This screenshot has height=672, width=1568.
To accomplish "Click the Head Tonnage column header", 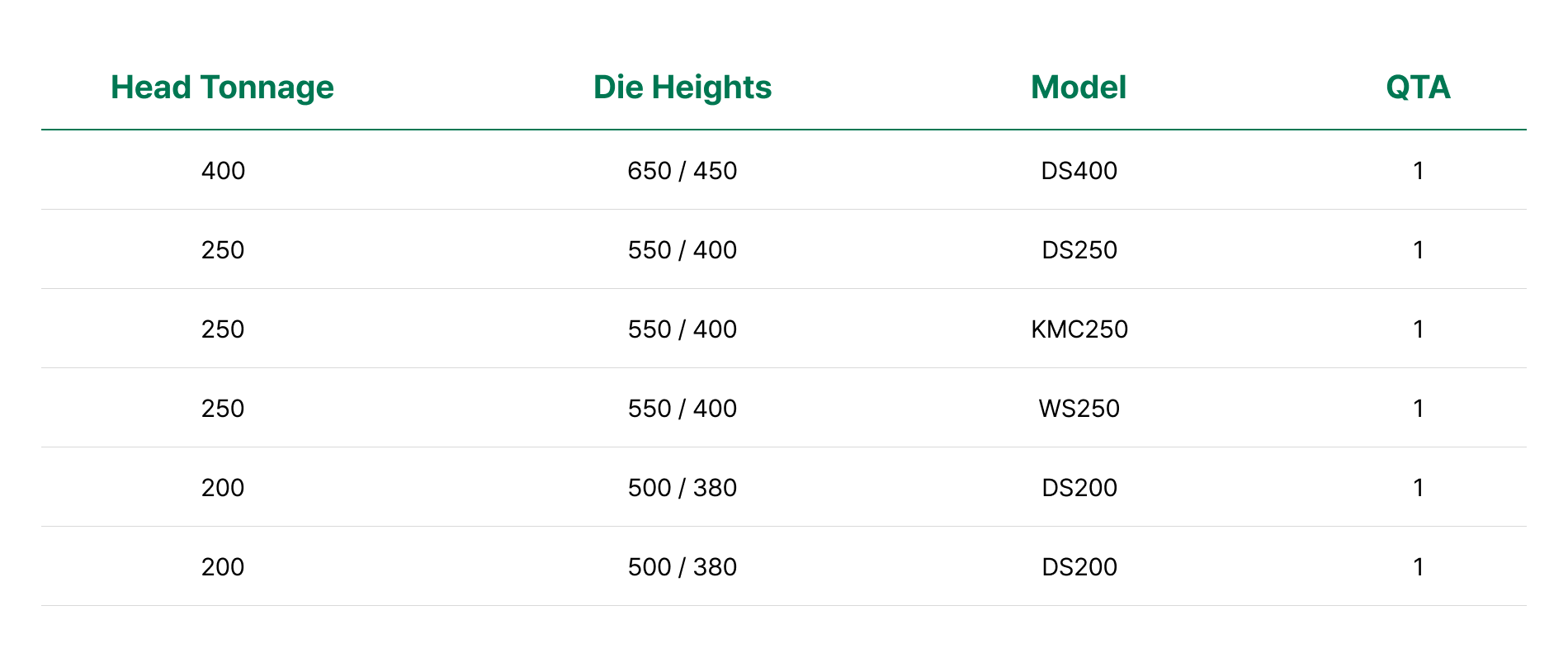I will (222, 88).
